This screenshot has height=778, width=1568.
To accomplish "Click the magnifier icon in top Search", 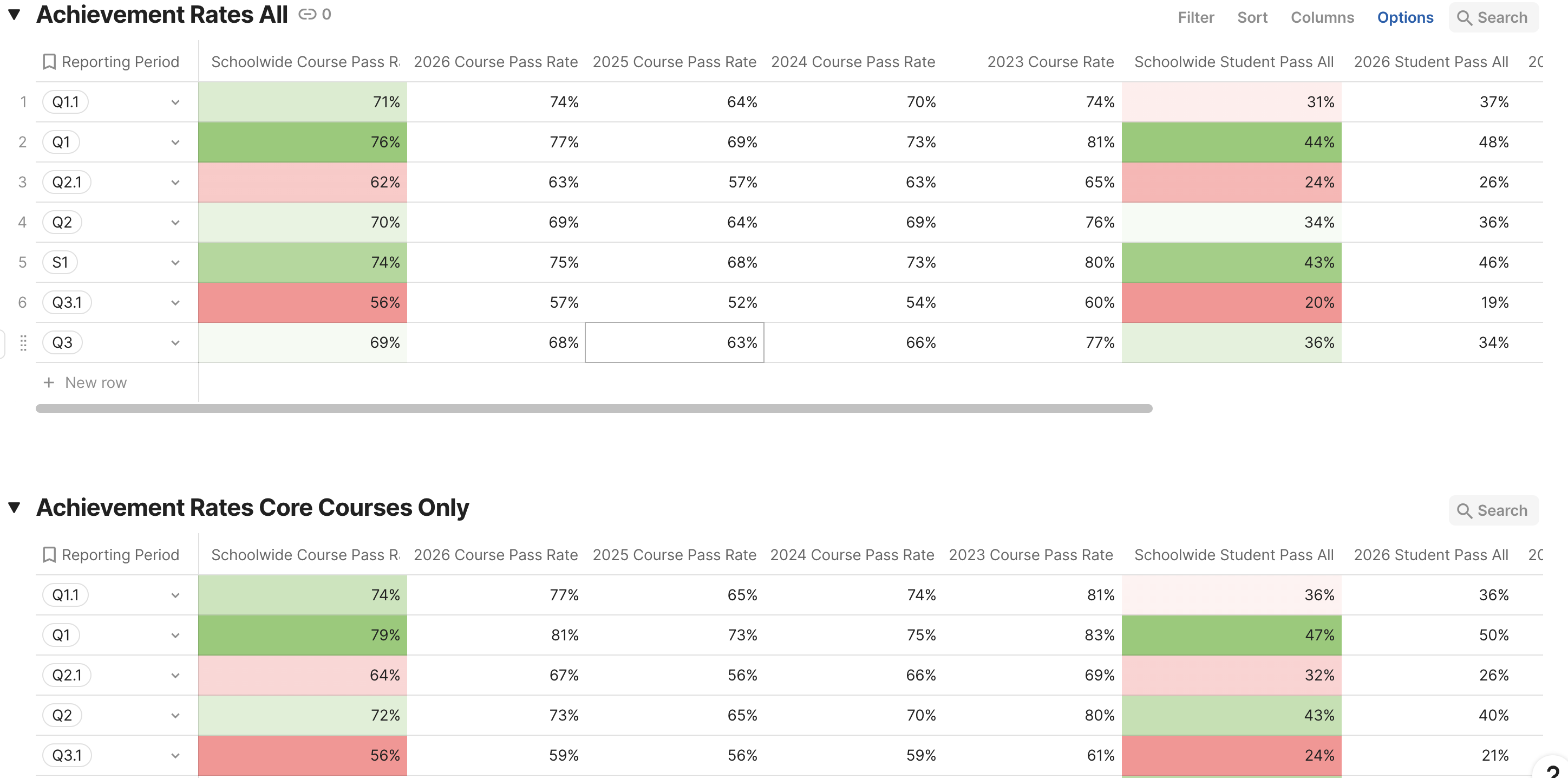I will pyautogui.click(x=1465, y=18).
